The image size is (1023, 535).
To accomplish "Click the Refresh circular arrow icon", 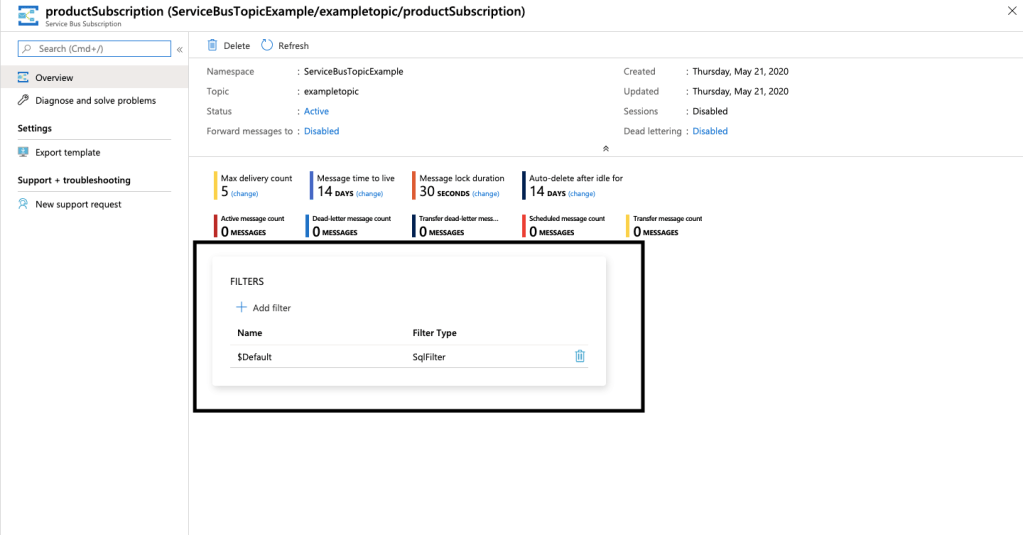I will click(x=267, y=45).
